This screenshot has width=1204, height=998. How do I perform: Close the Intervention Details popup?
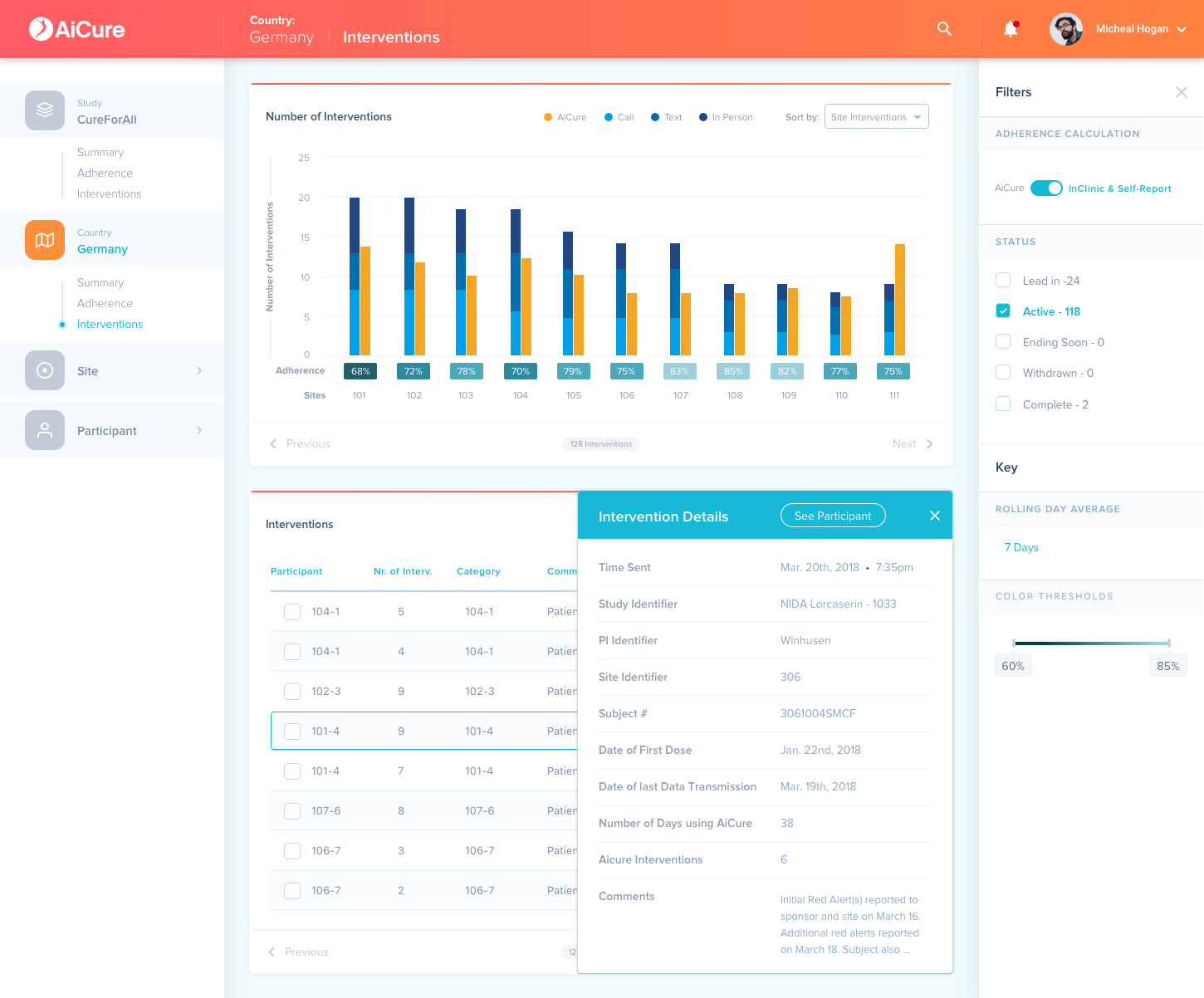[x=935, y=516]
